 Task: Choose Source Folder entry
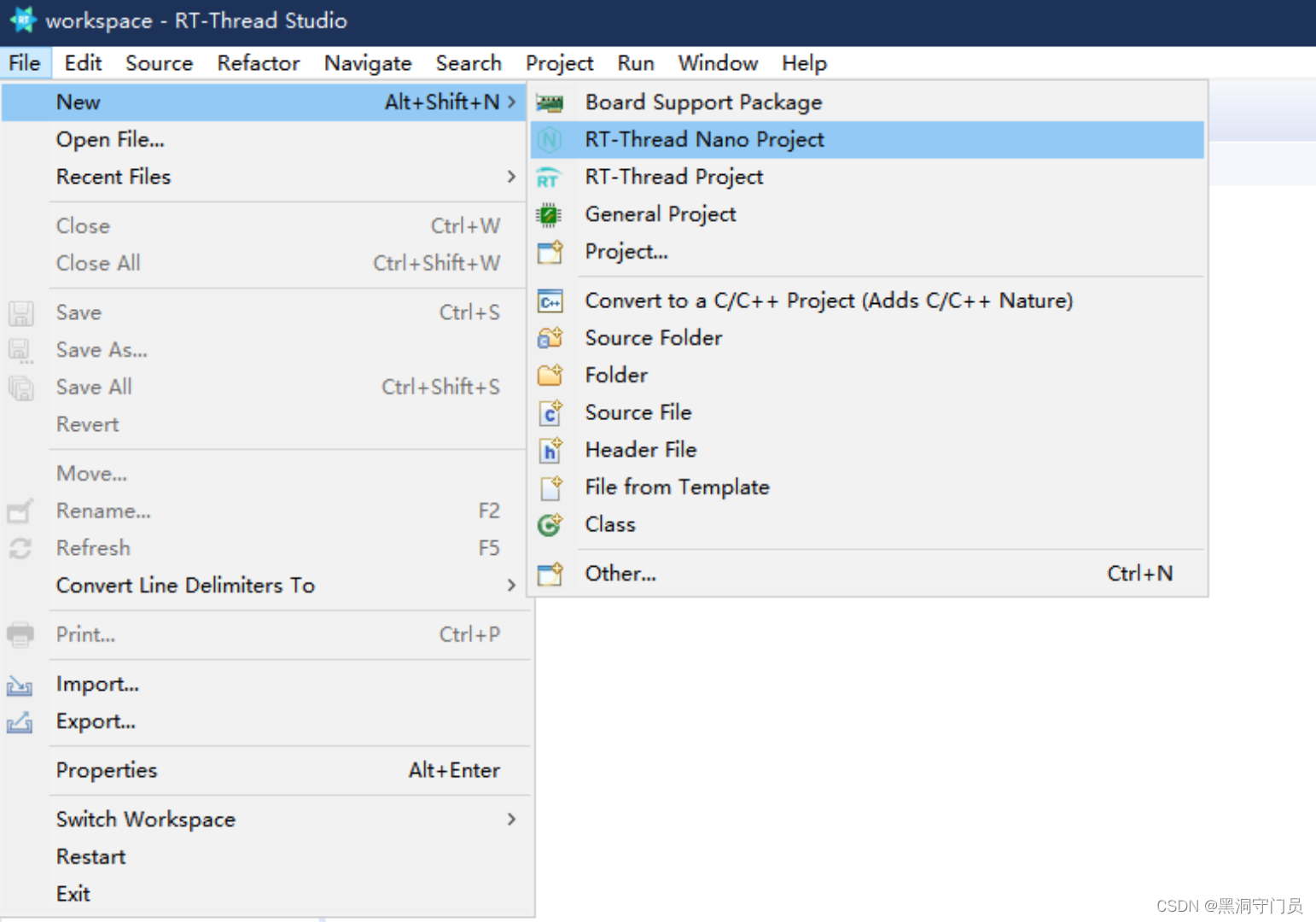pos(867,338)
